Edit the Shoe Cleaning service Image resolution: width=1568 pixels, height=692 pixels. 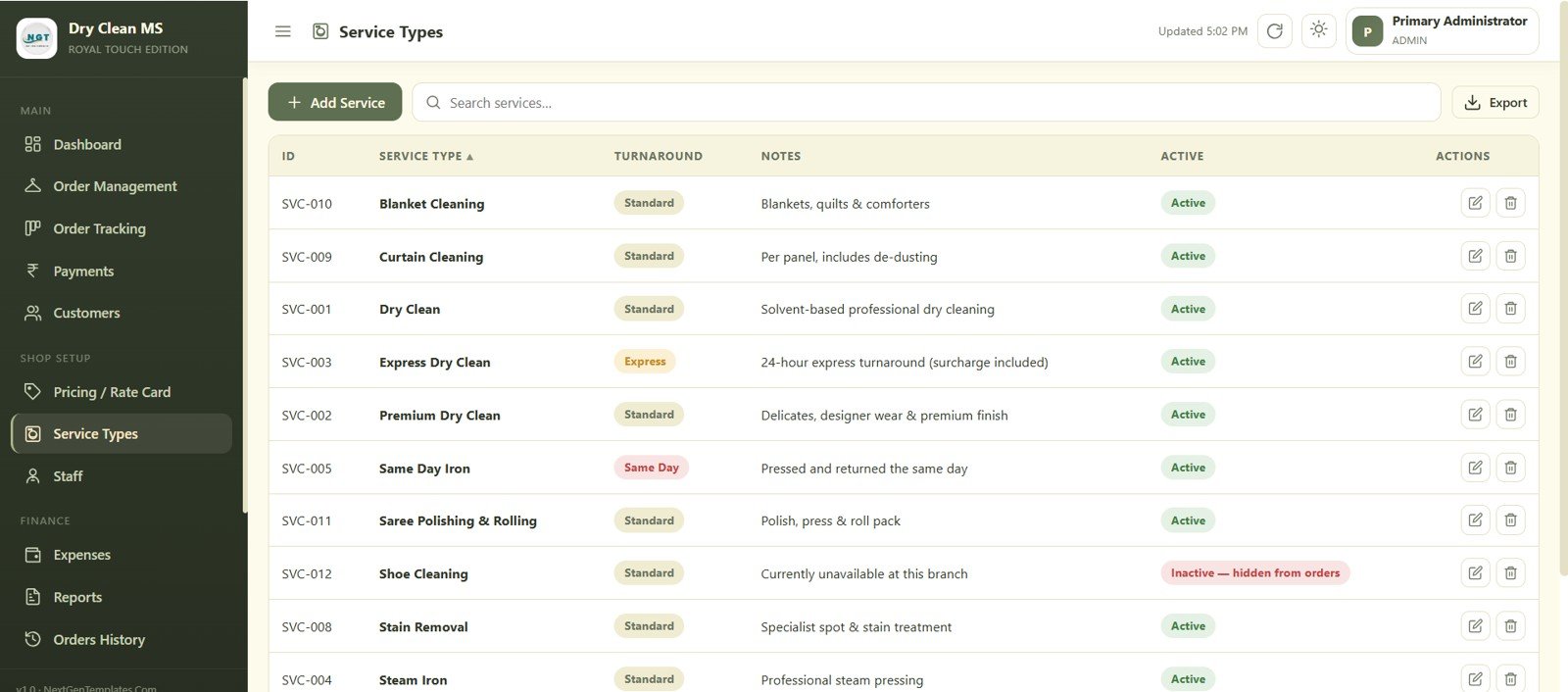click(x=1475, y=573)
